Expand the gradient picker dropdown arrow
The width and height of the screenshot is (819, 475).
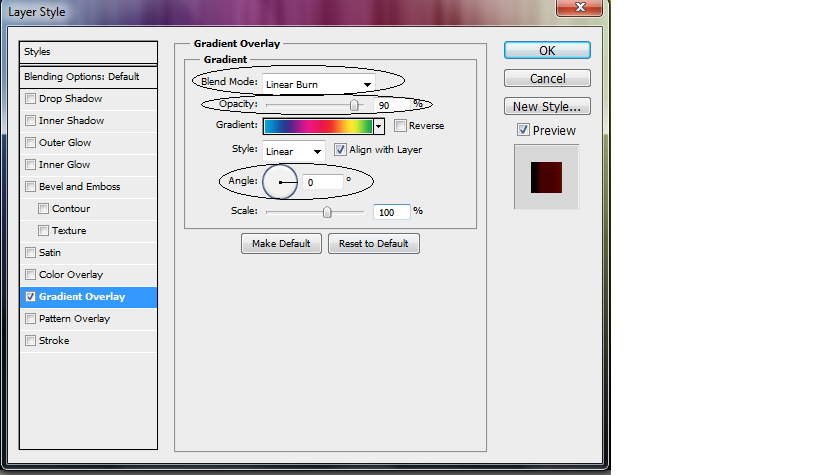(379, 126)
